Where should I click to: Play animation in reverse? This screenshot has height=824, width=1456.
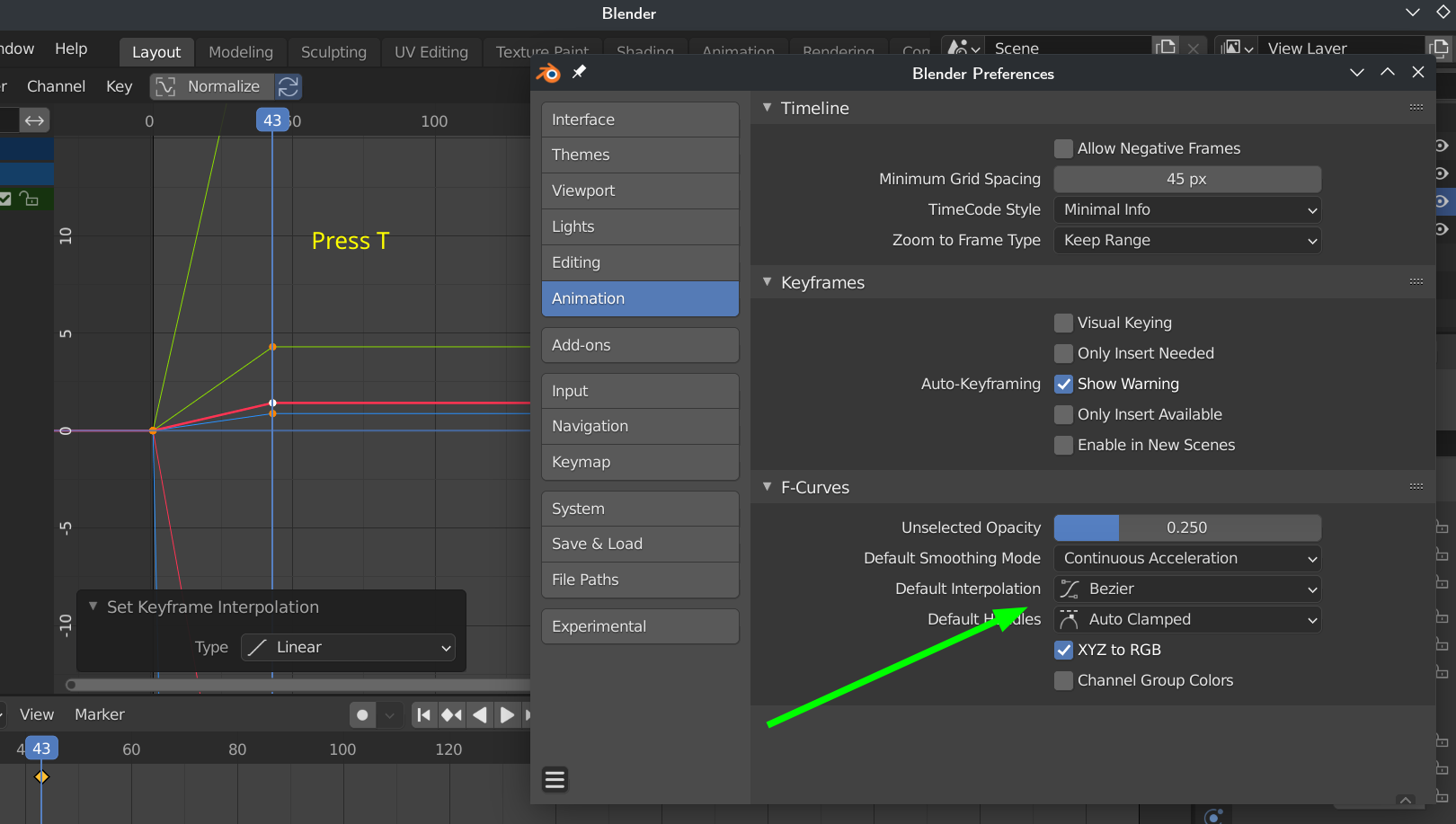click(480, 715)
